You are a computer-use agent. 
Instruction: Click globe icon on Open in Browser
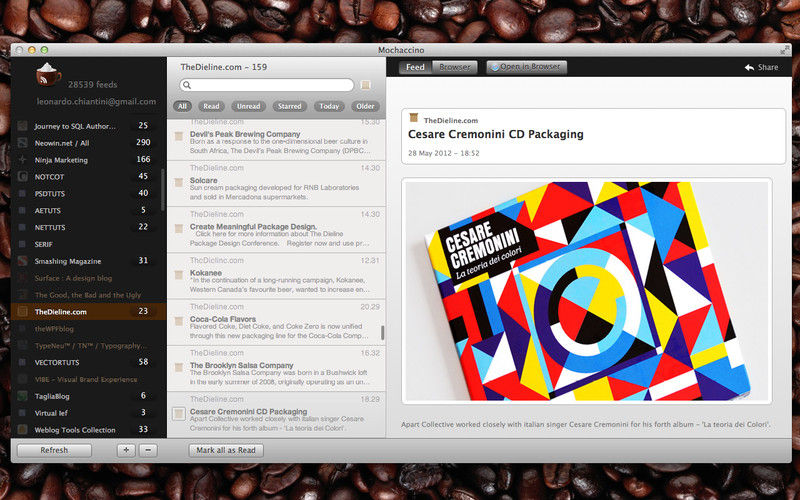click(x=494, y=67)
